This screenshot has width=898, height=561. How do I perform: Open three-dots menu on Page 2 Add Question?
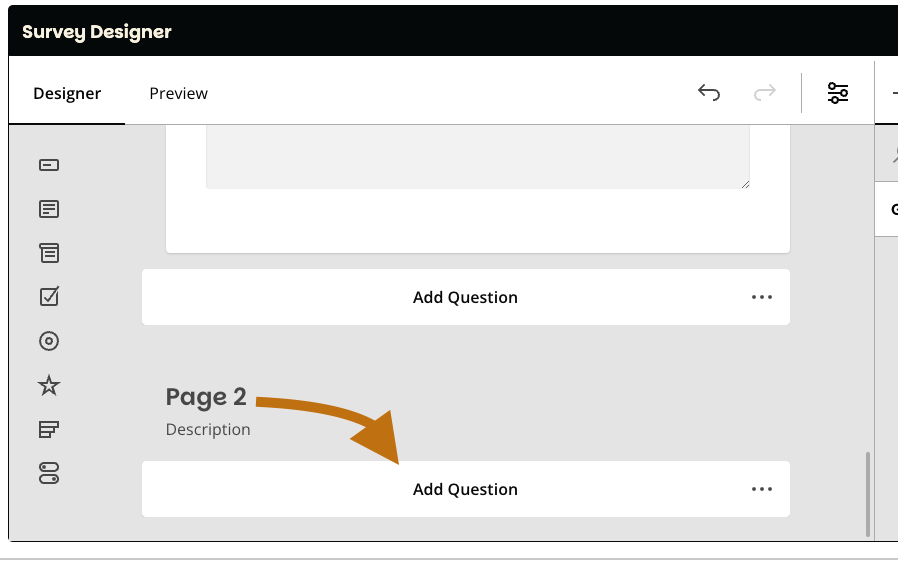click(x=762, y=489)
